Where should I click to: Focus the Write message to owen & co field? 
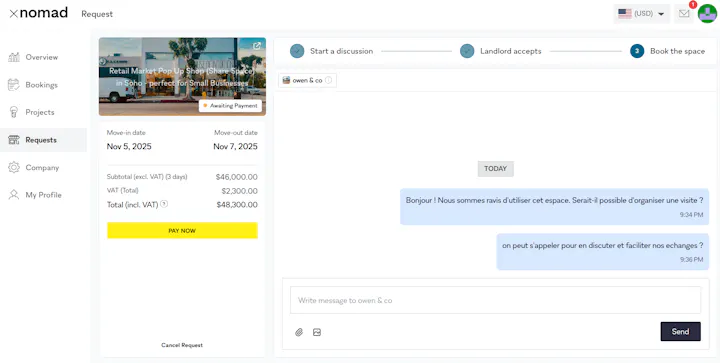tap(495, 300)
